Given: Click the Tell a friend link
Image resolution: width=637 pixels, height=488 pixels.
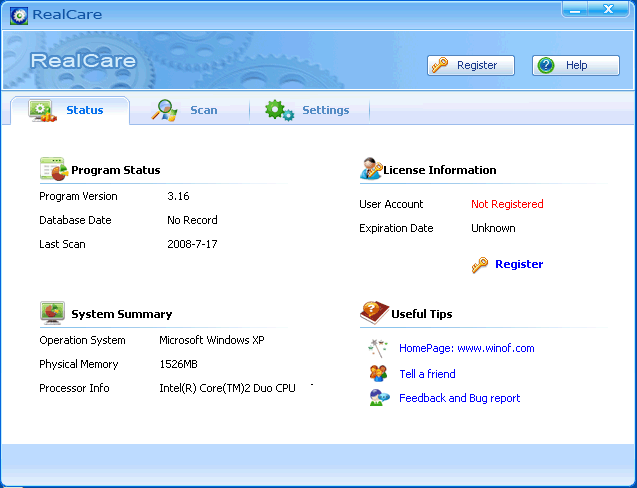Looking at the screenshot, I should pos(427,374).
